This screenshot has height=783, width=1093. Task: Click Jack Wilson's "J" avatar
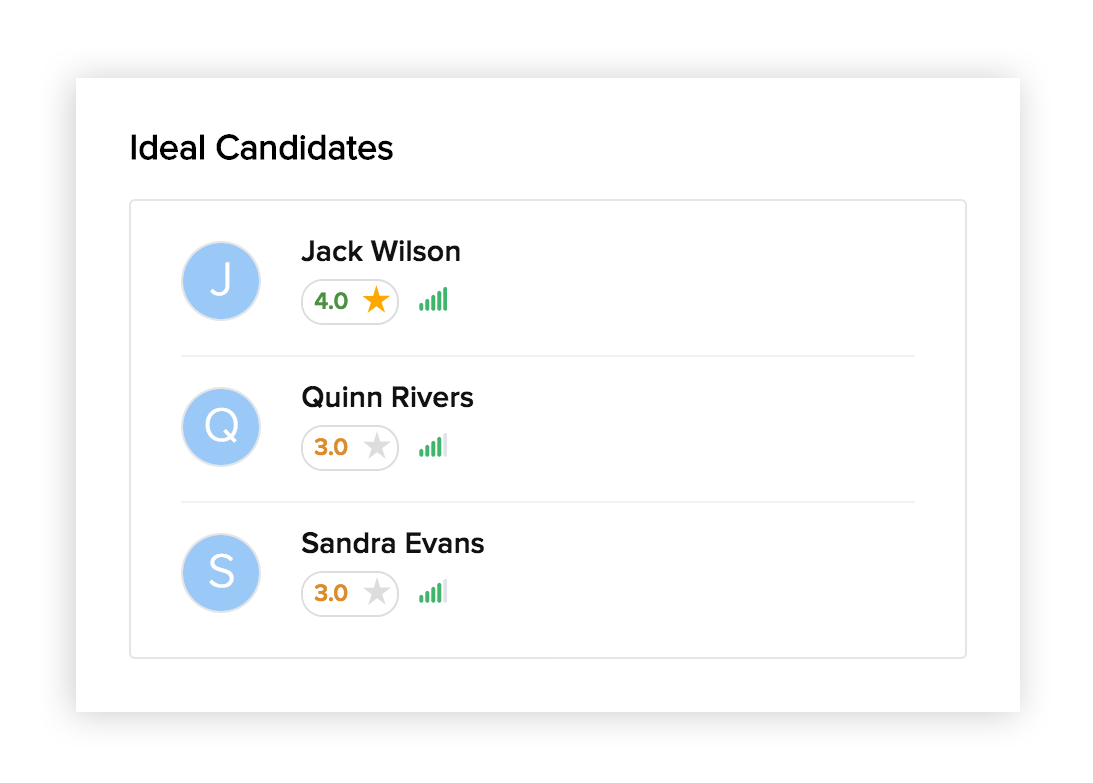pos(221,281)
